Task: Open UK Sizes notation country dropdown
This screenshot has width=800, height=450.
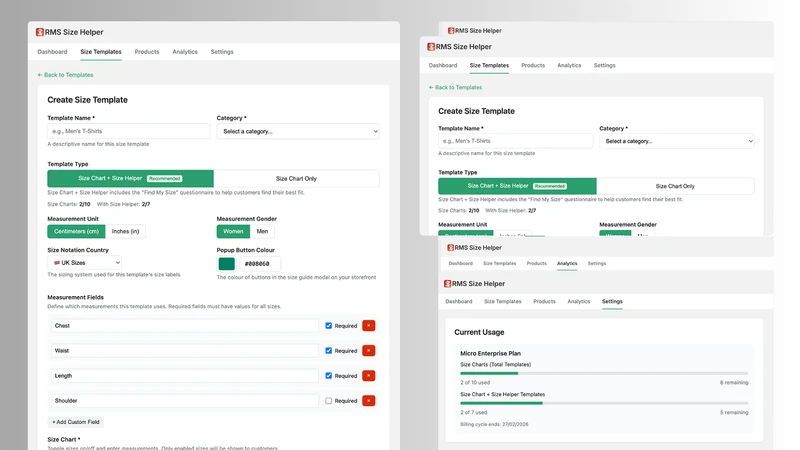Action: (84, 263)
